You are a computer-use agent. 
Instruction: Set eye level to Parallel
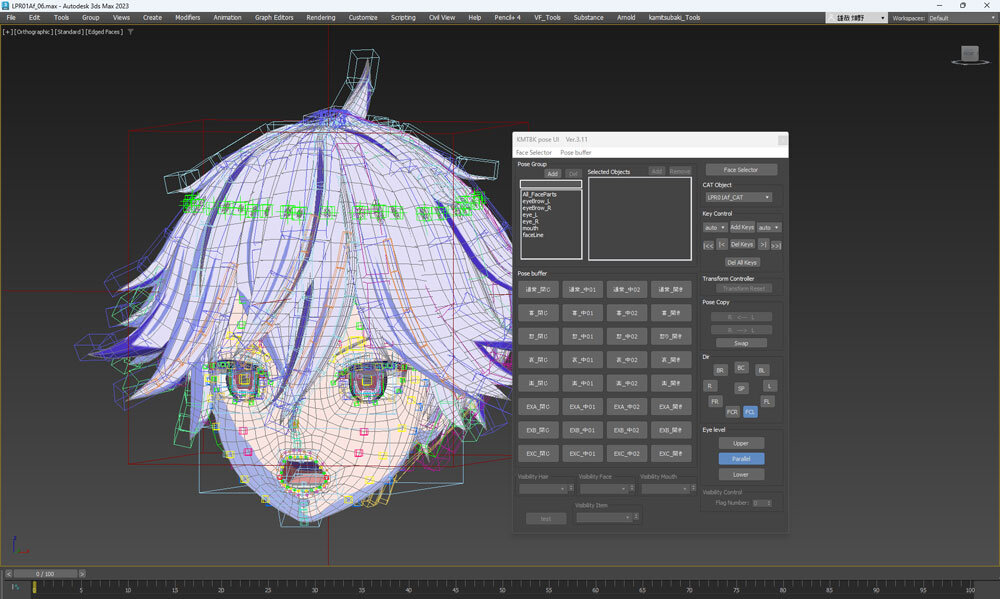pyautogui.click(x=741, y=459)
